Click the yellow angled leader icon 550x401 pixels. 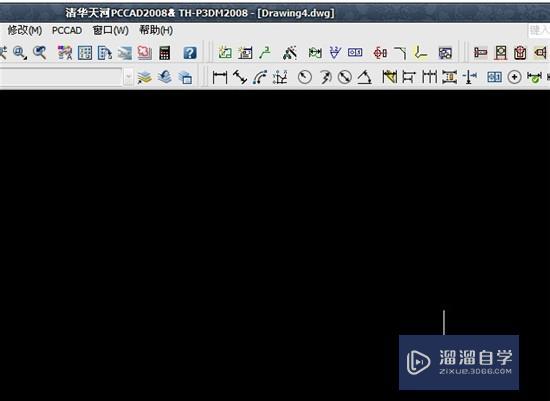coord(420,53)
